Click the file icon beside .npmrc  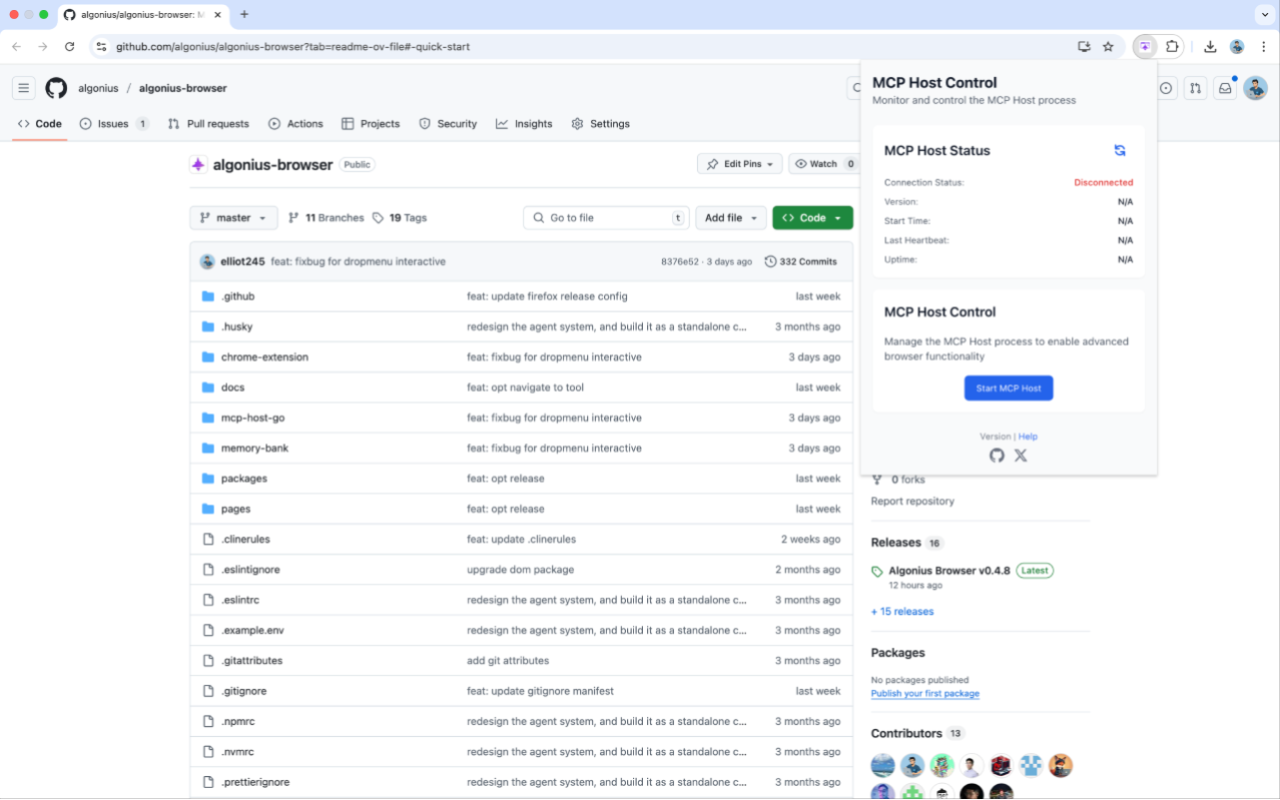(208, 721)
